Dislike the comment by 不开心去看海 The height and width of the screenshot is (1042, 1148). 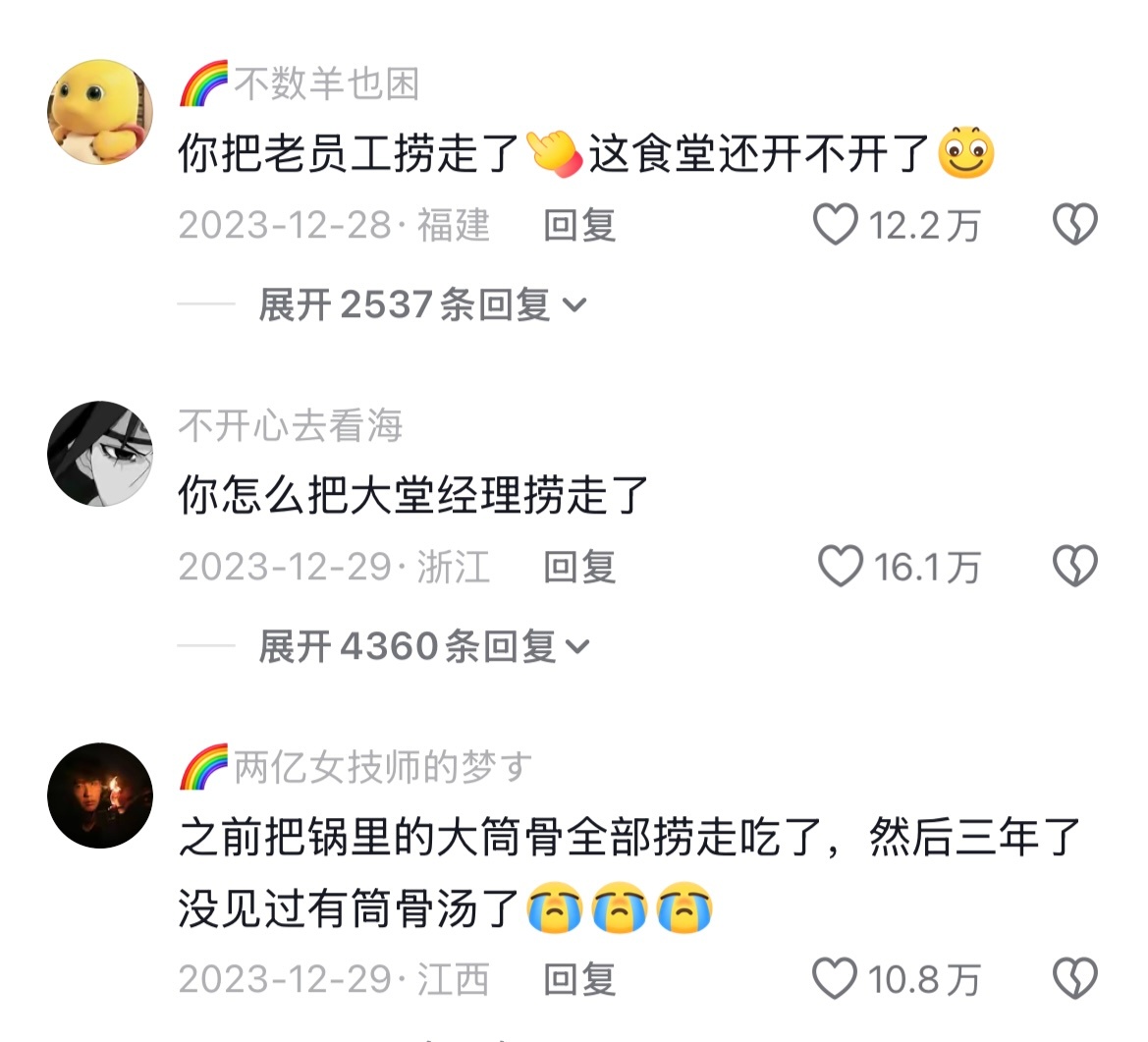[x=1074, y=566]
